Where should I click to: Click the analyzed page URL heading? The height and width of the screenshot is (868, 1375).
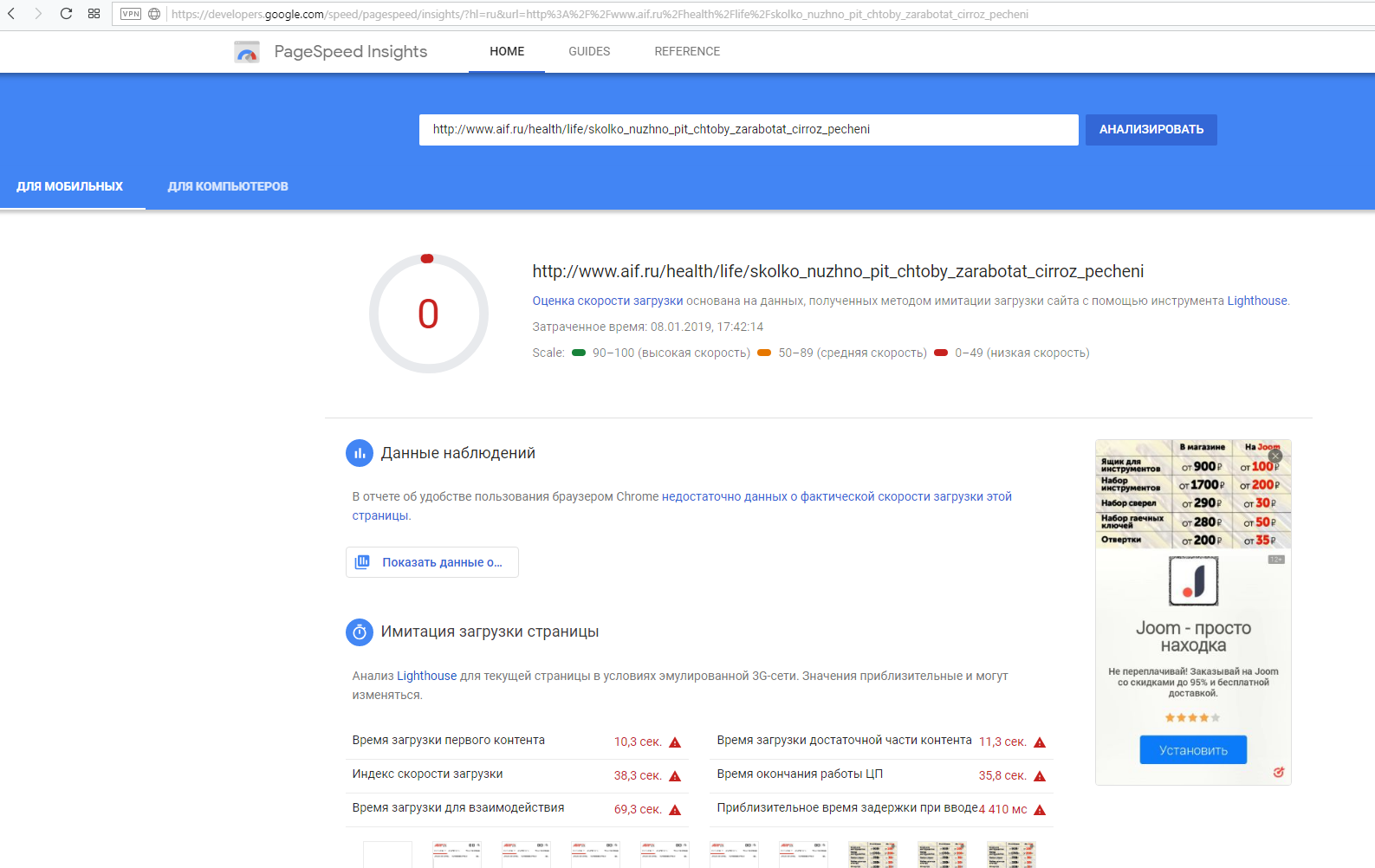[838, 272]
